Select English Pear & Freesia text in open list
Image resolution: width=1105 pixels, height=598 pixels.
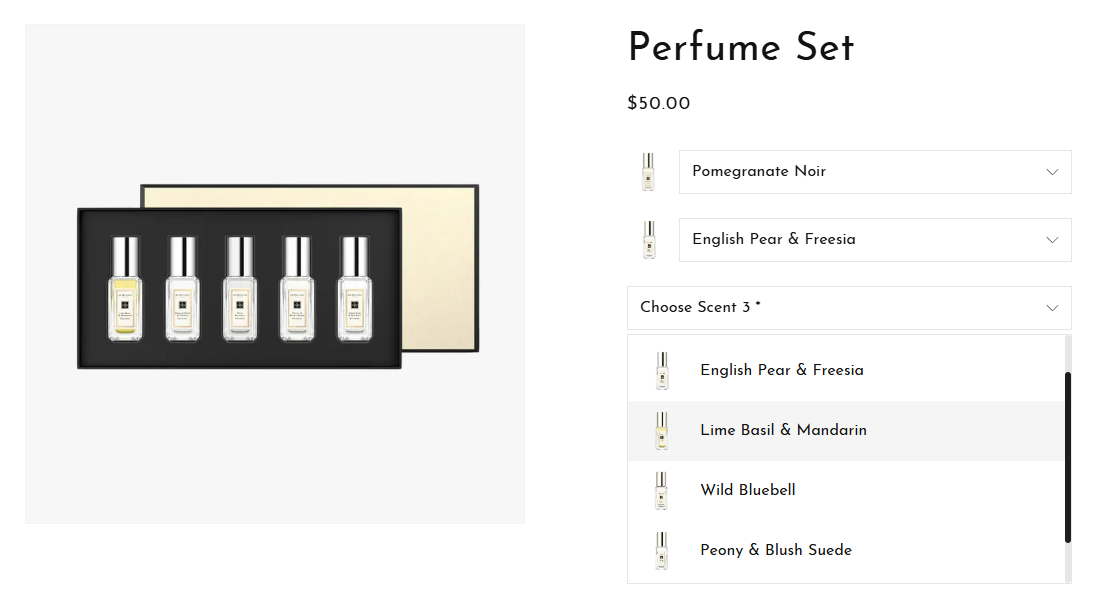coord(782,370)
